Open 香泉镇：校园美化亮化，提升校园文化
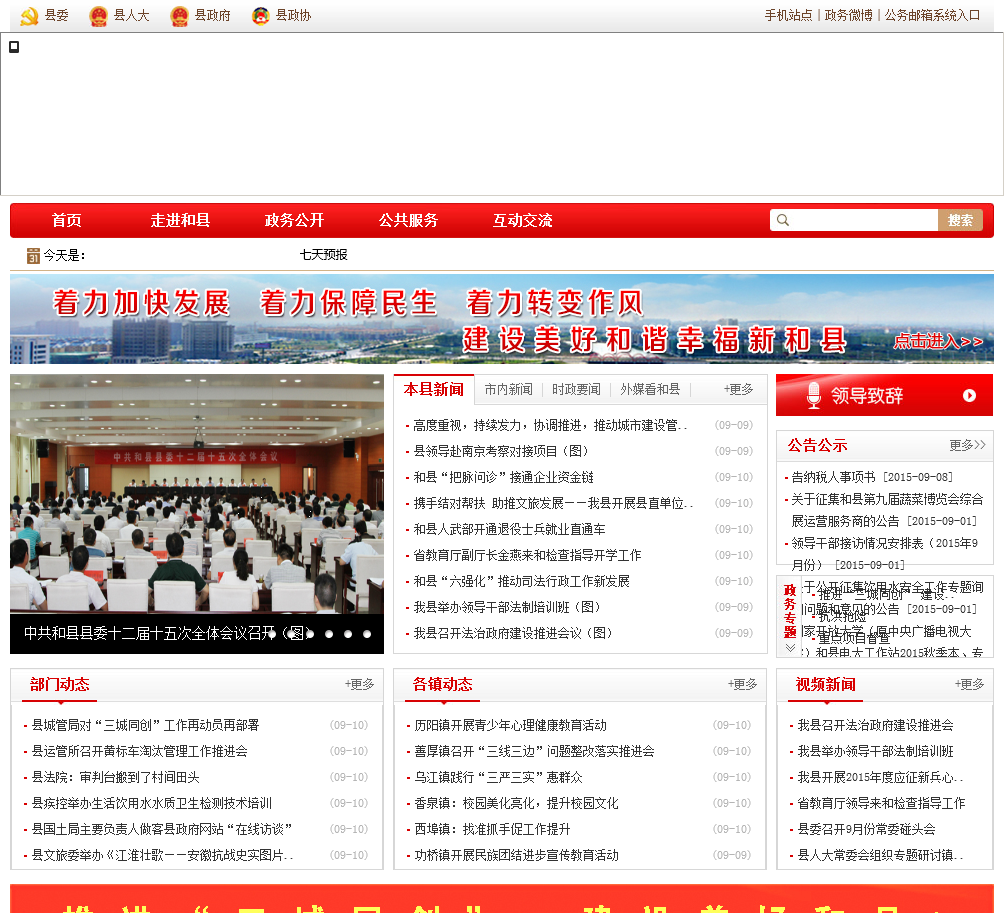This screenshot has height=913, width=1004. (516, 803)
